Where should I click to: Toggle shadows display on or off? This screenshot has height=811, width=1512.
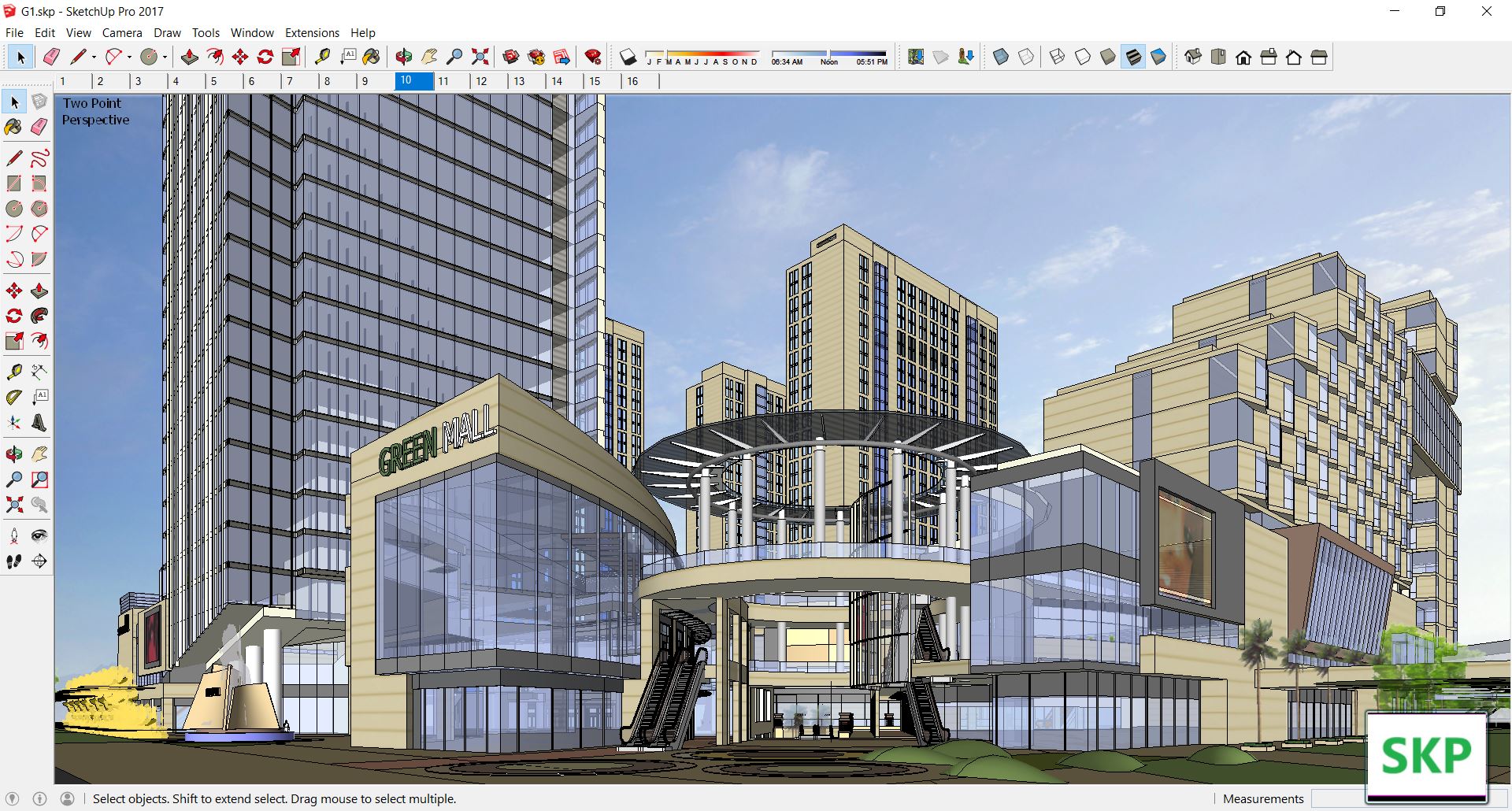pyautogui.click(x=628, y=57)
